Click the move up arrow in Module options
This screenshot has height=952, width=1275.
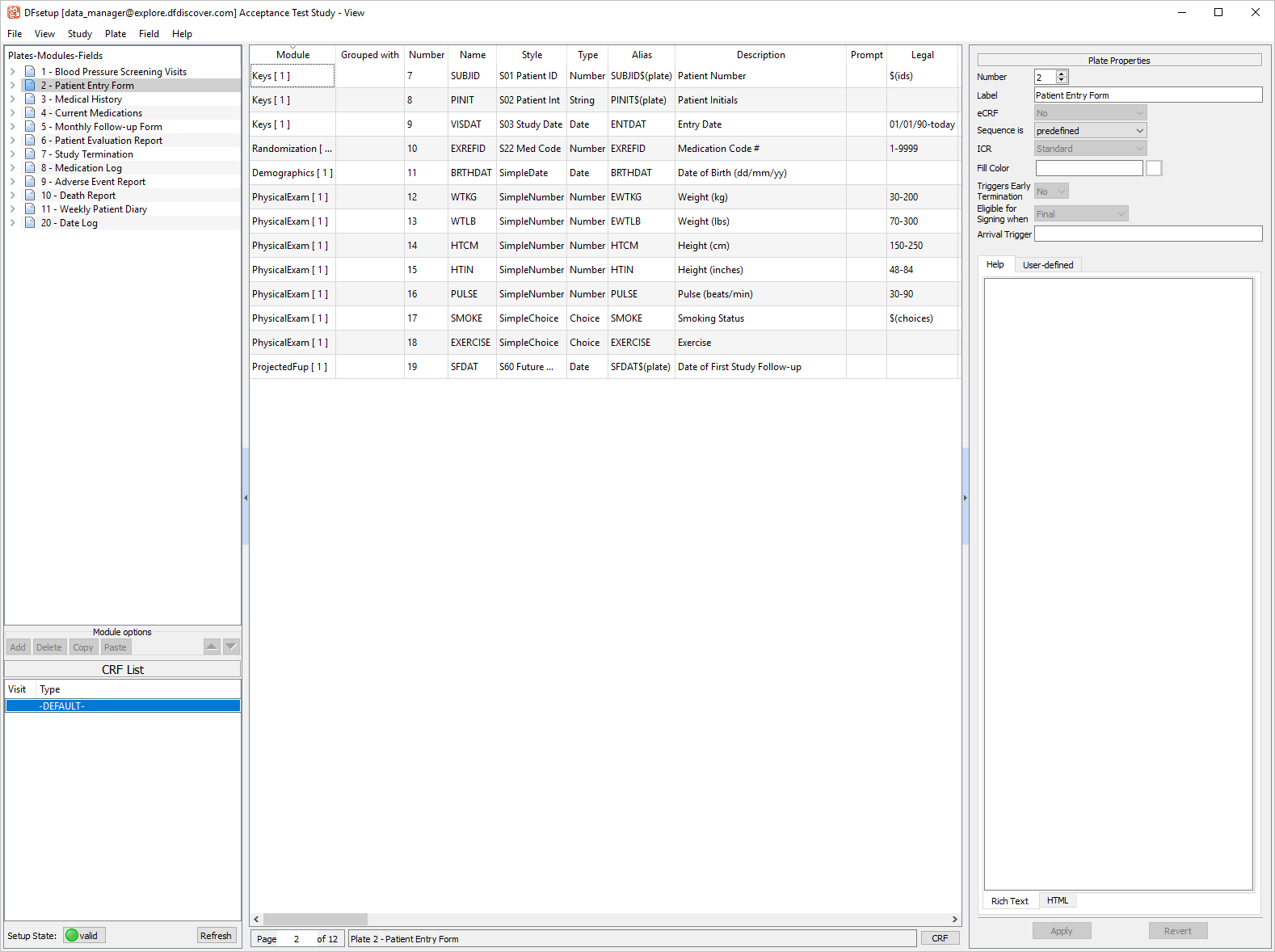coord(212,647)
